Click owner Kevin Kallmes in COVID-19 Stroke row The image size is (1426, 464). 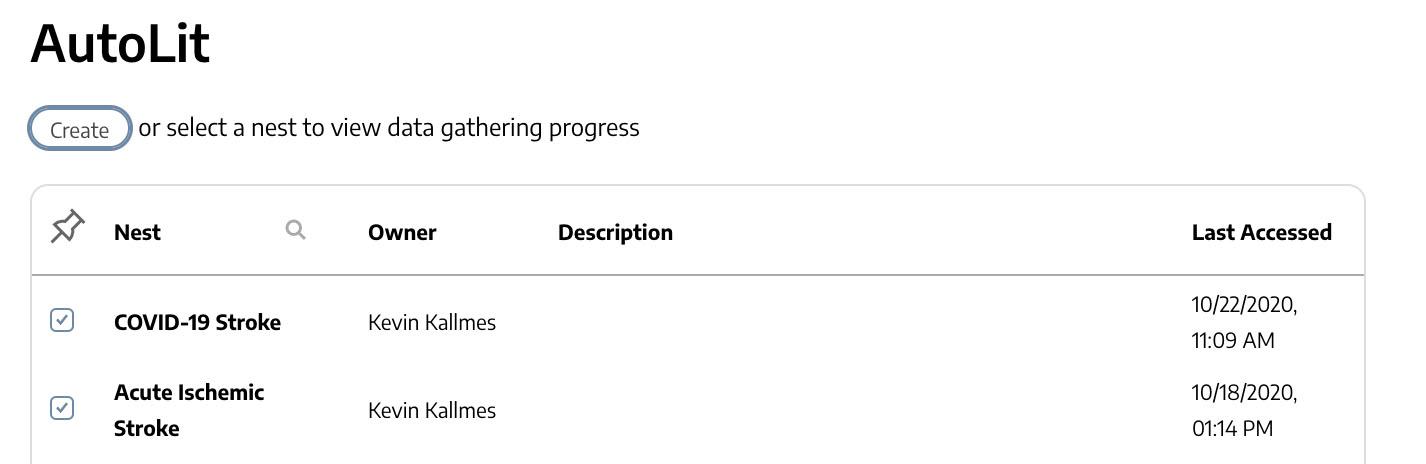coord(432,322)
